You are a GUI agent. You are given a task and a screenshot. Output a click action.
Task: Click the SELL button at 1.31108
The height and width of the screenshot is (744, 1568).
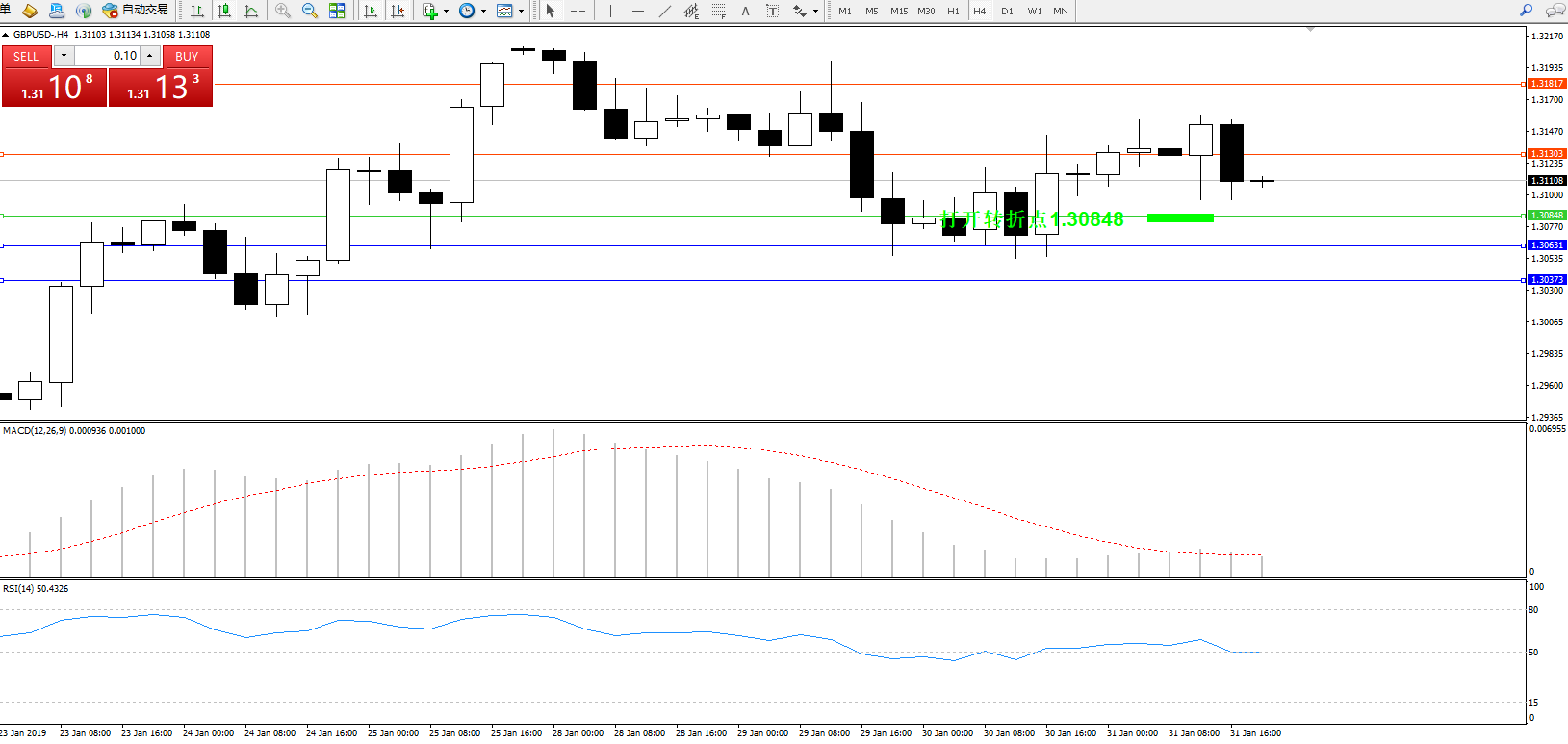coord(54,87)
